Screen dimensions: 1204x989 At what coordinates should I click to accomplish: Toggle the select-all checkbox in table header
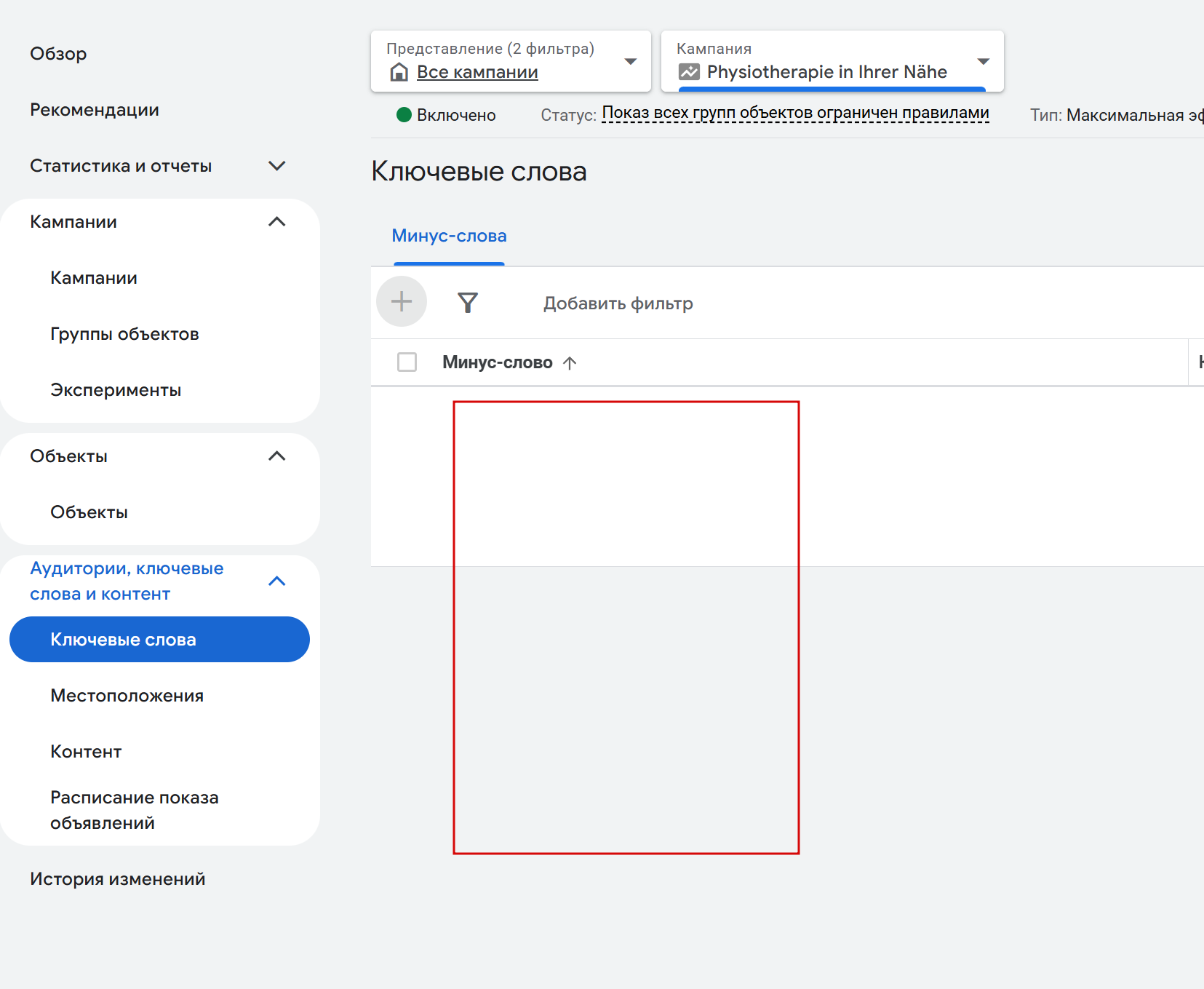407,362
